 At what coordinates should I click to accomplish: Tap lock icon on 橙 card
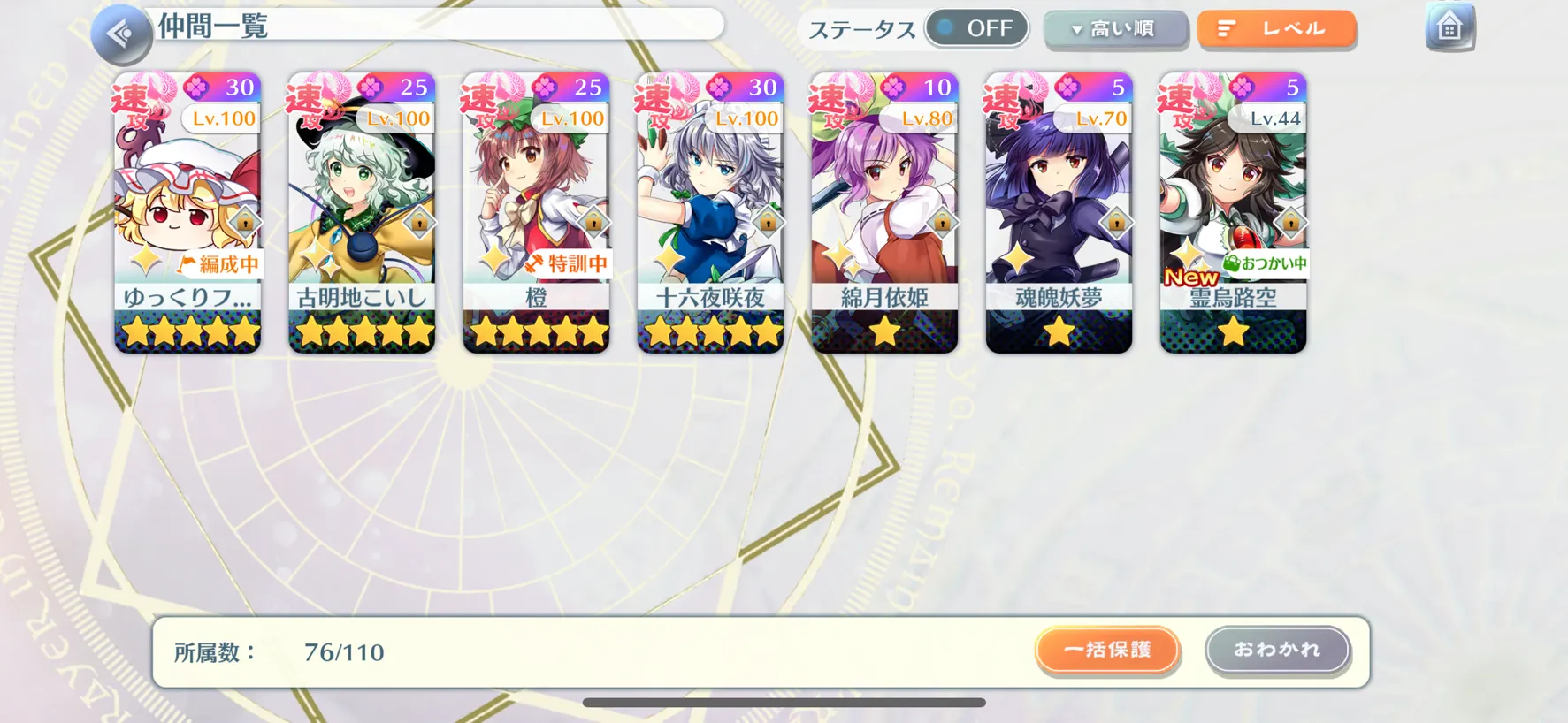593,222
